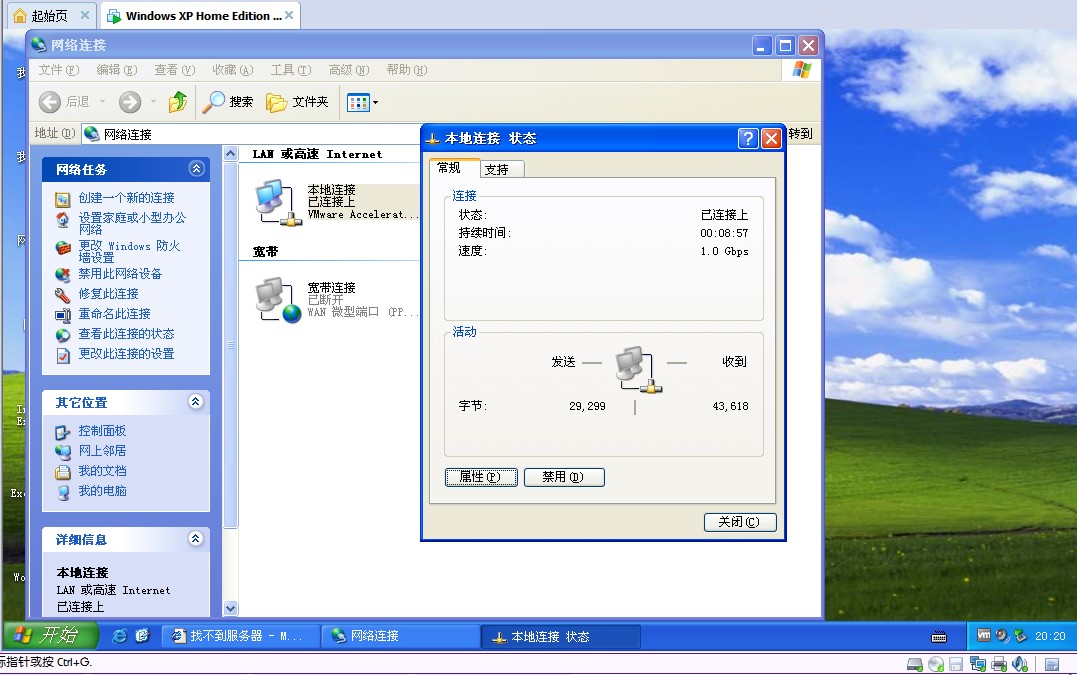
Task: Select the 本地连接 LAN adapter icon
Action: click(278, 203)
